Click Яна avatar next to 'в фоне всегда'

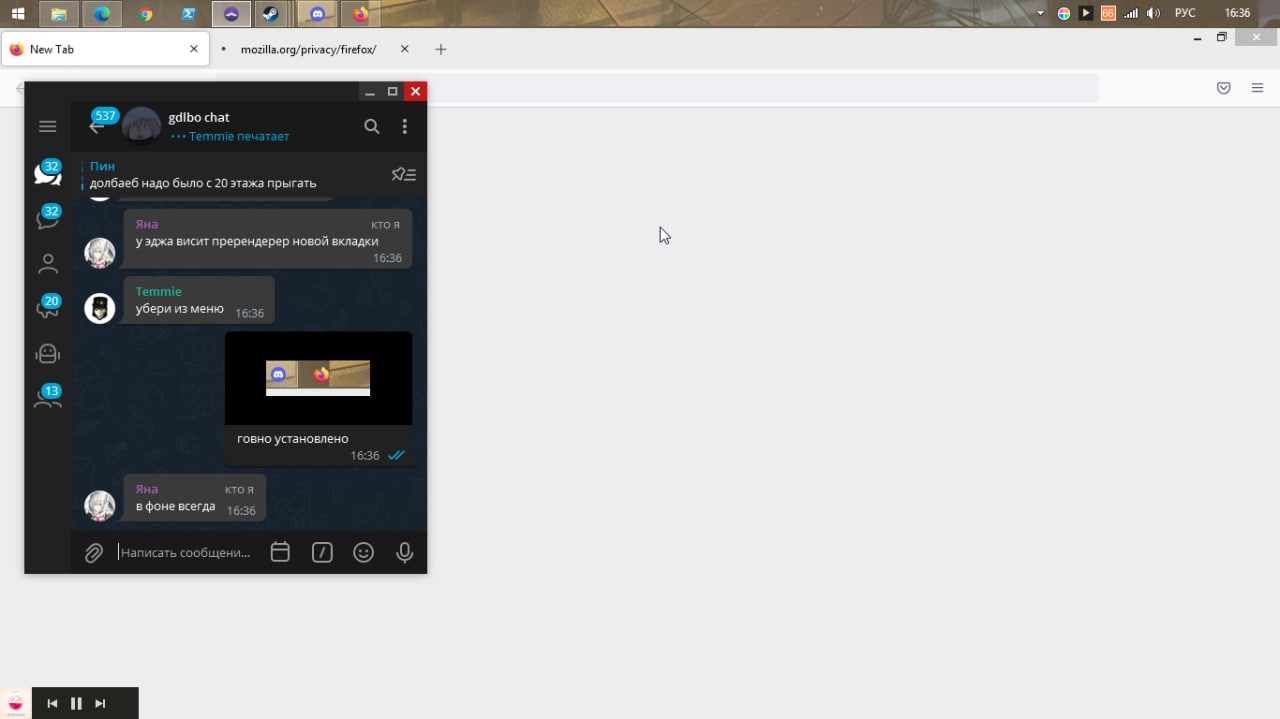[x=99, y=505]
